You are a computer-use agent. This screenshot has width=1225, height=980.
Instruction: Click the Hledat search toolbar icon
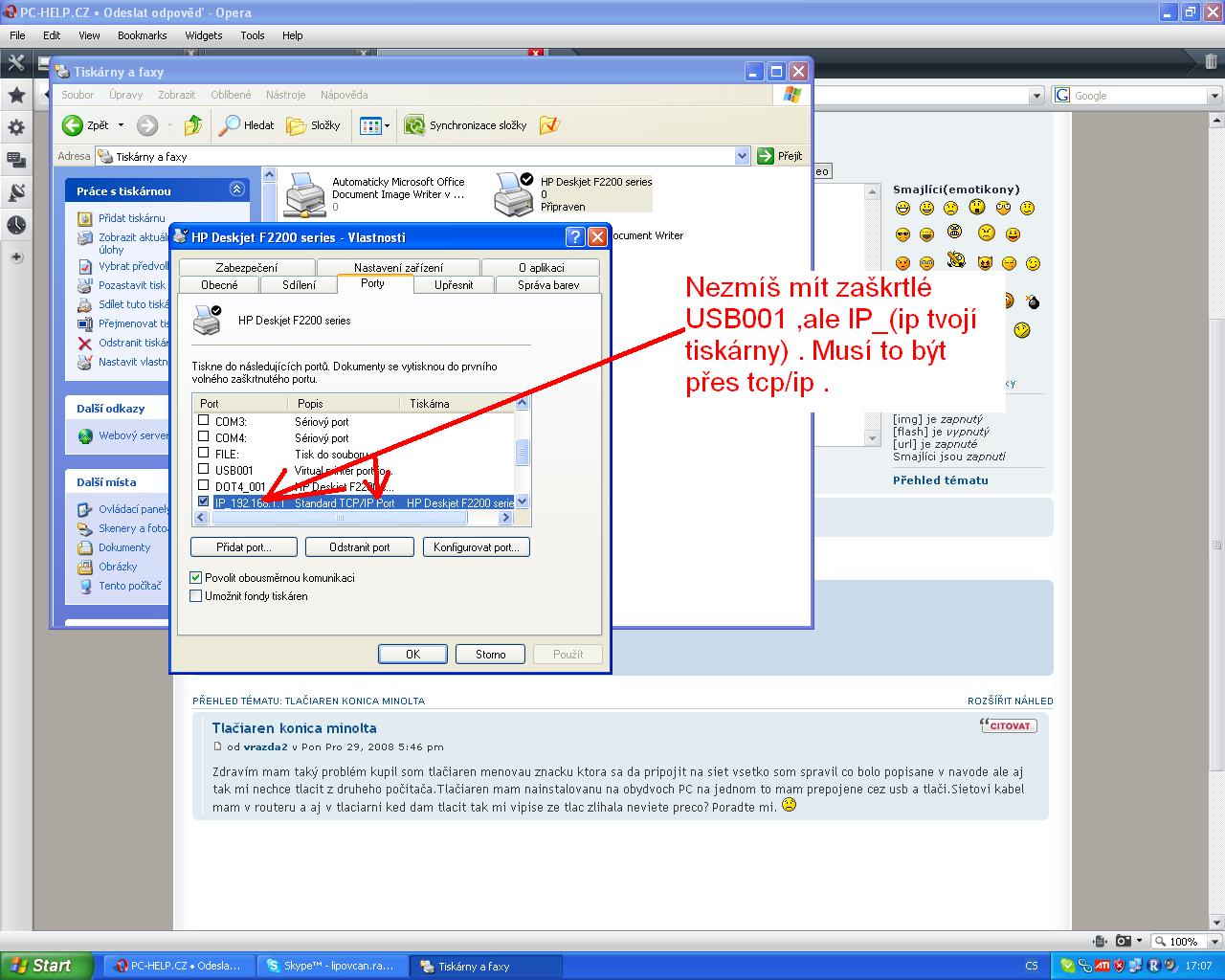point(230,125)
